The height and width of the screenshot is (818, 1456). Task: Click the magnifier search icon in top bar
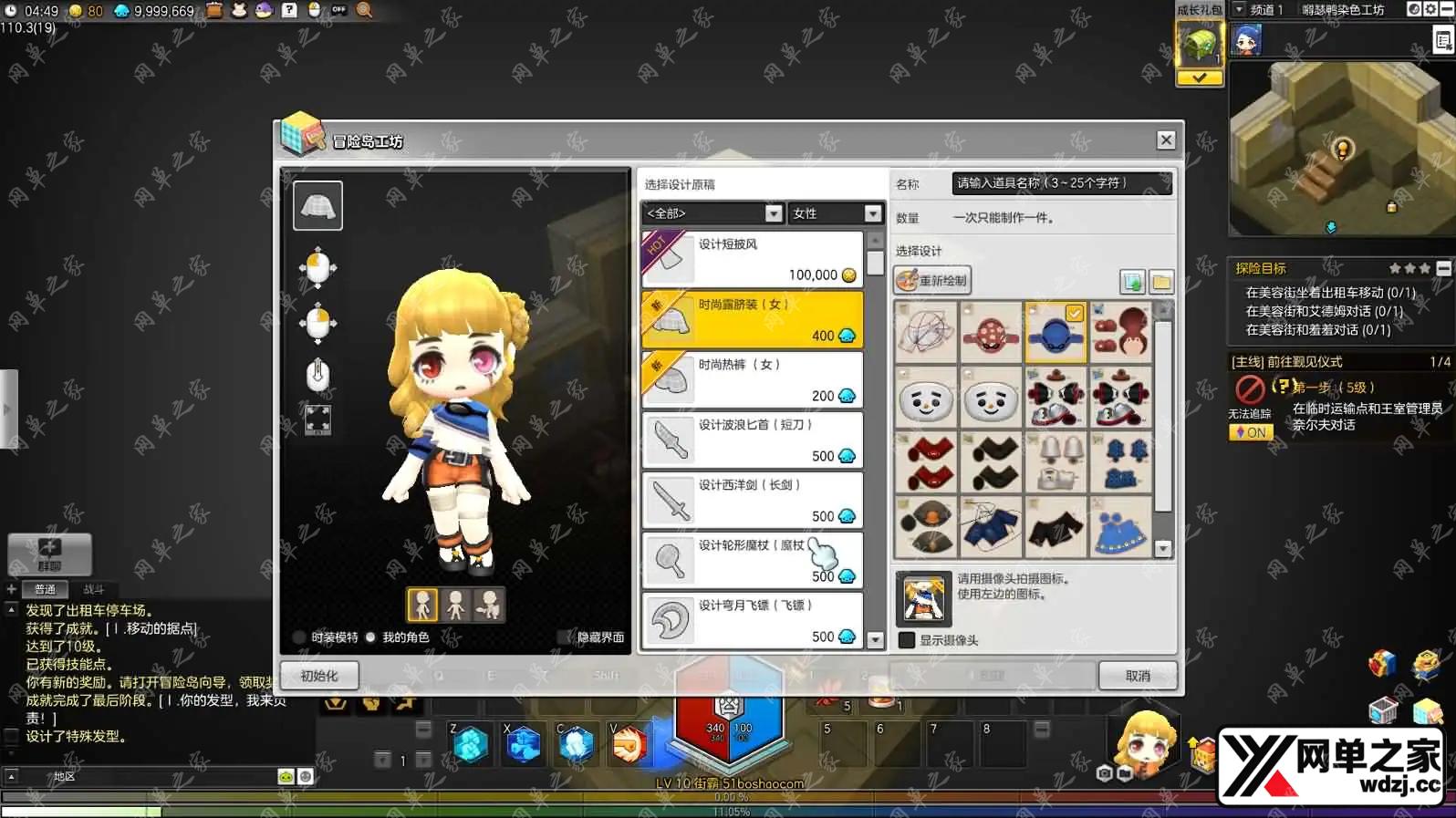[x=364, y=10]
